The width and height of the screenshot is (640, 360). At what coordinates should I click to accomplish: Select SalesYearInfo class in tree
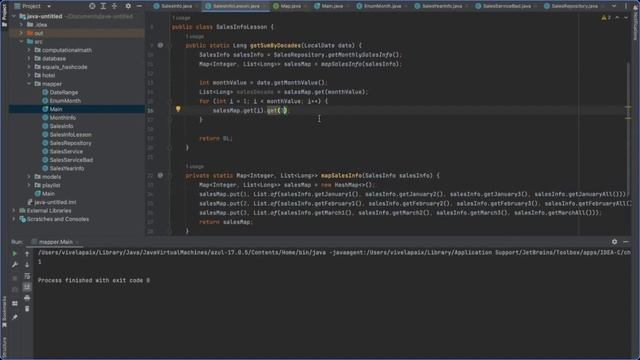point(67,168)
